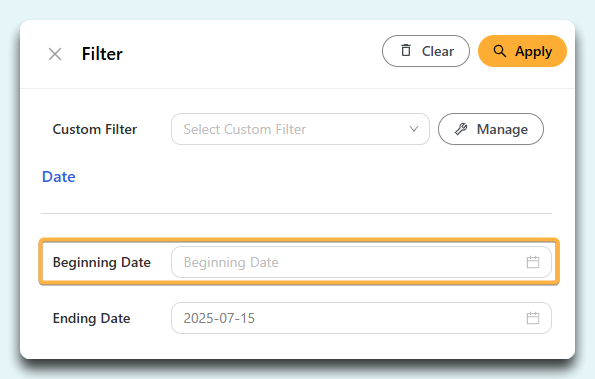Close the Filter panel with the X icon
The height and width of the screenshot is (379, 595).
pos(55,54)
